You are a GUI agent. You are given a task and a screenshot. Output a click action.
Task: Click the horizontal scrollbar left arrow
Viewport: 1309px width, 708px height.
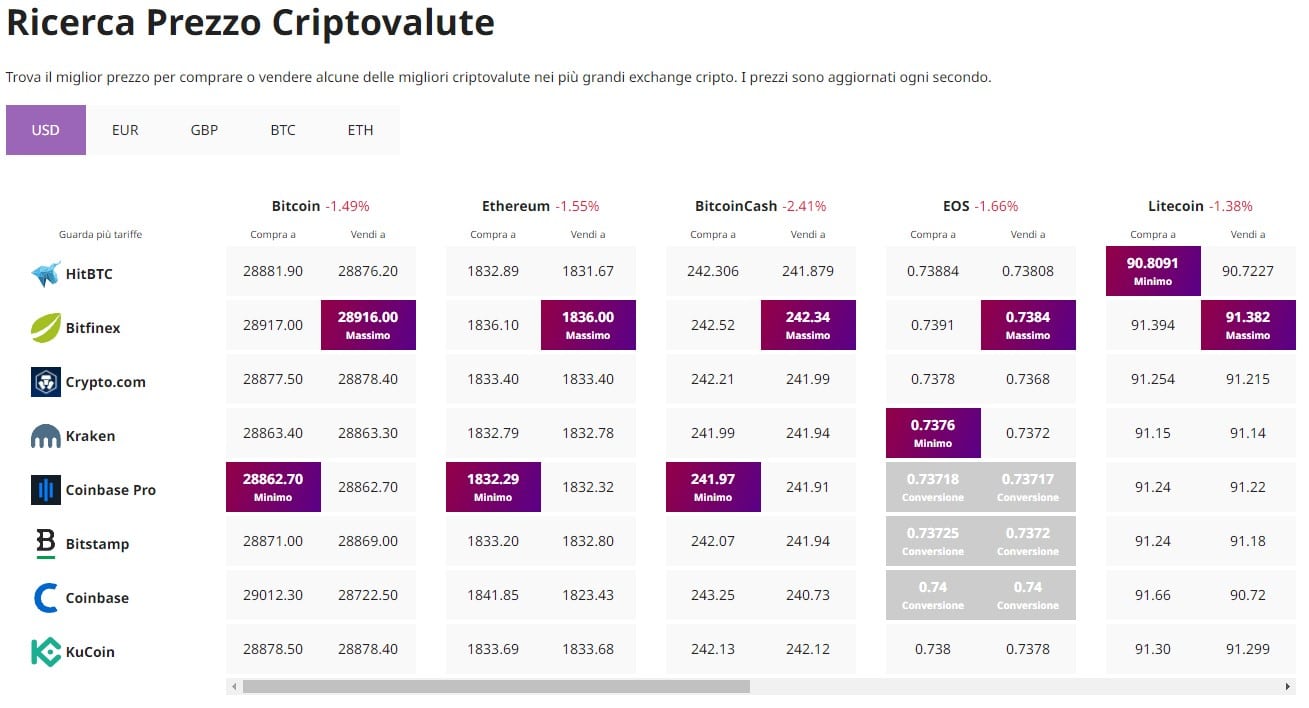(x=234, y=687)
